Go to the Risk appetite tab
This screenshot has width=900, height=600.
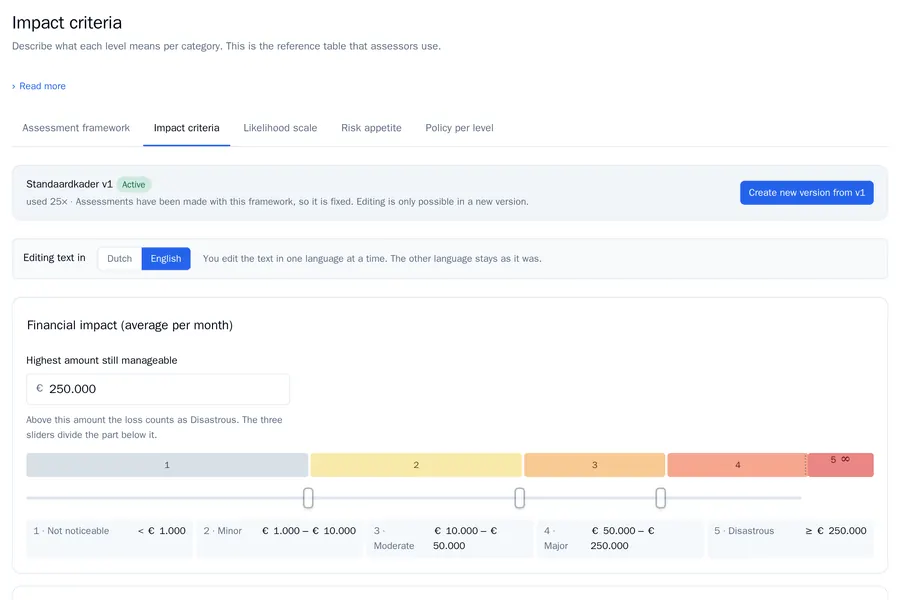[x=371, y=128]
